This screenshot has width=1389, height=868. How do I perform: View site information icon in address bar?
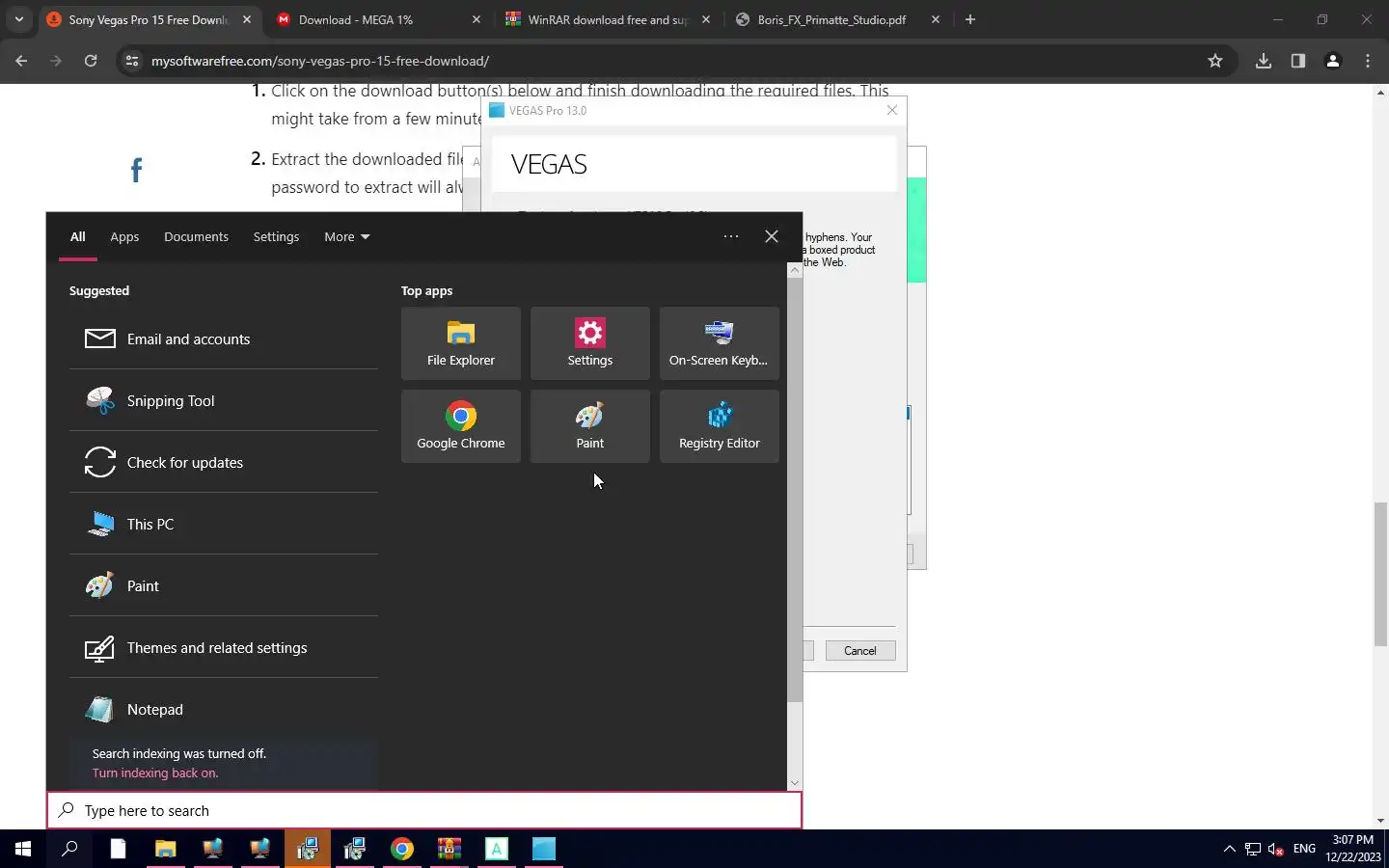[132, 61]
